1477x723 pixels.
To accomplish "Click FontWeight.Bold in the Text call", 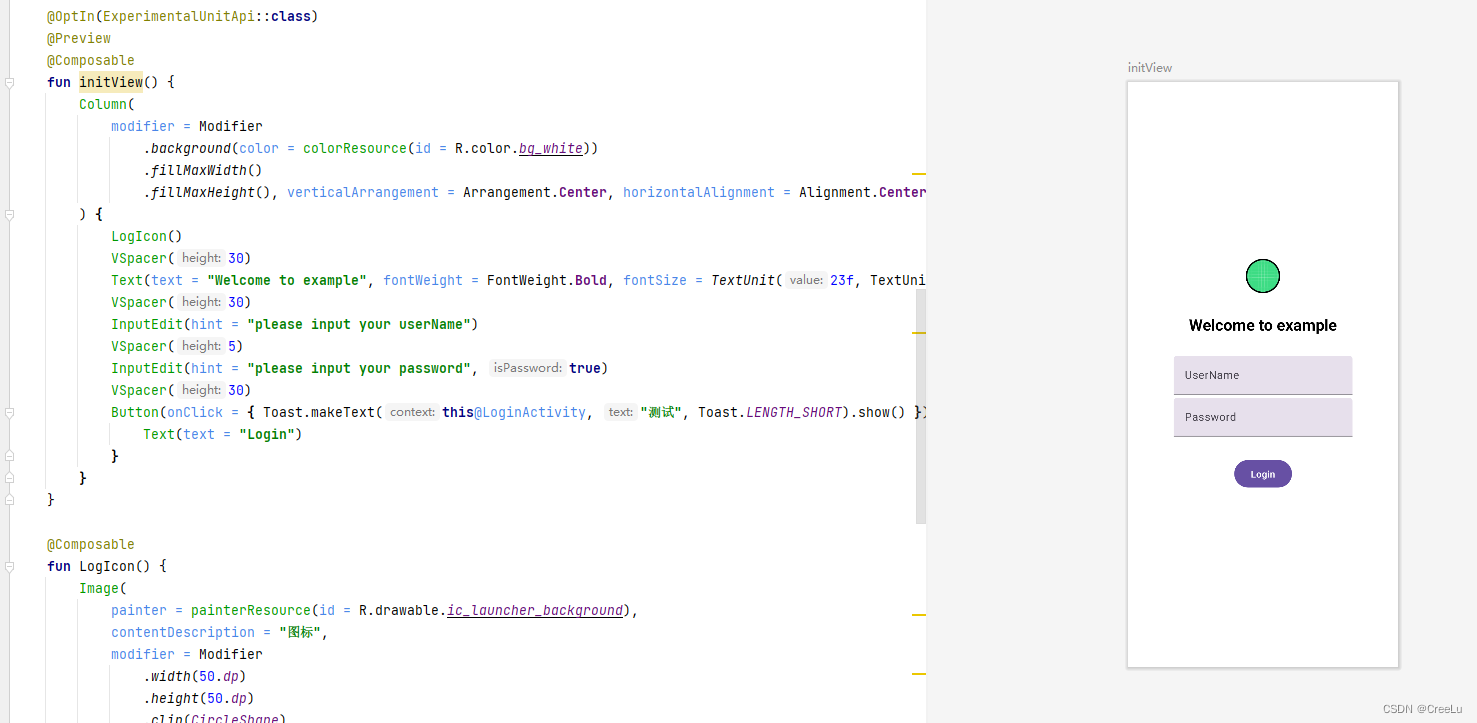I will click(x=547, y=280).
